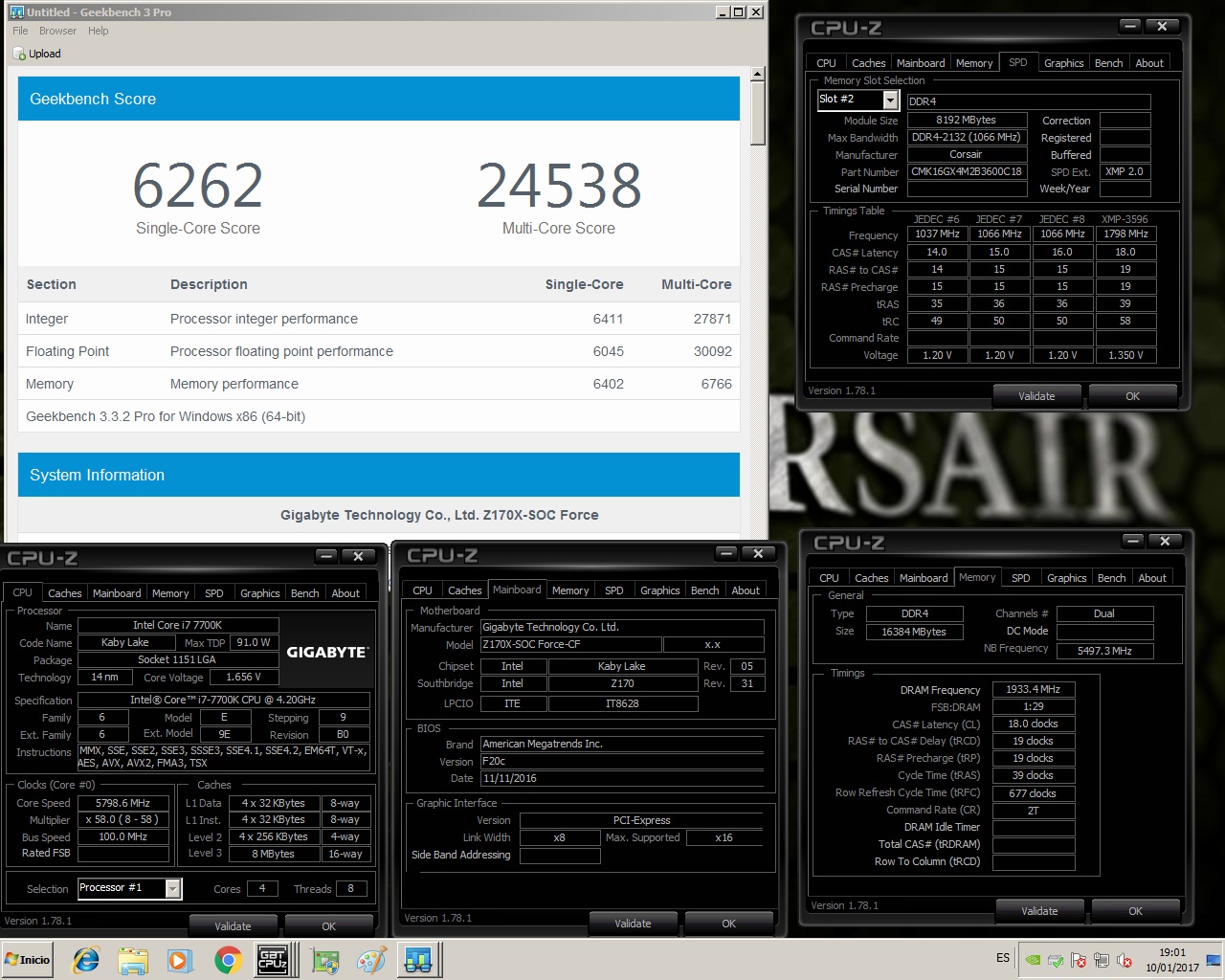Open Bench tab in CPU-Z SPD window
Viewport: 1225px width, 980px height.
coord(1108,63)
